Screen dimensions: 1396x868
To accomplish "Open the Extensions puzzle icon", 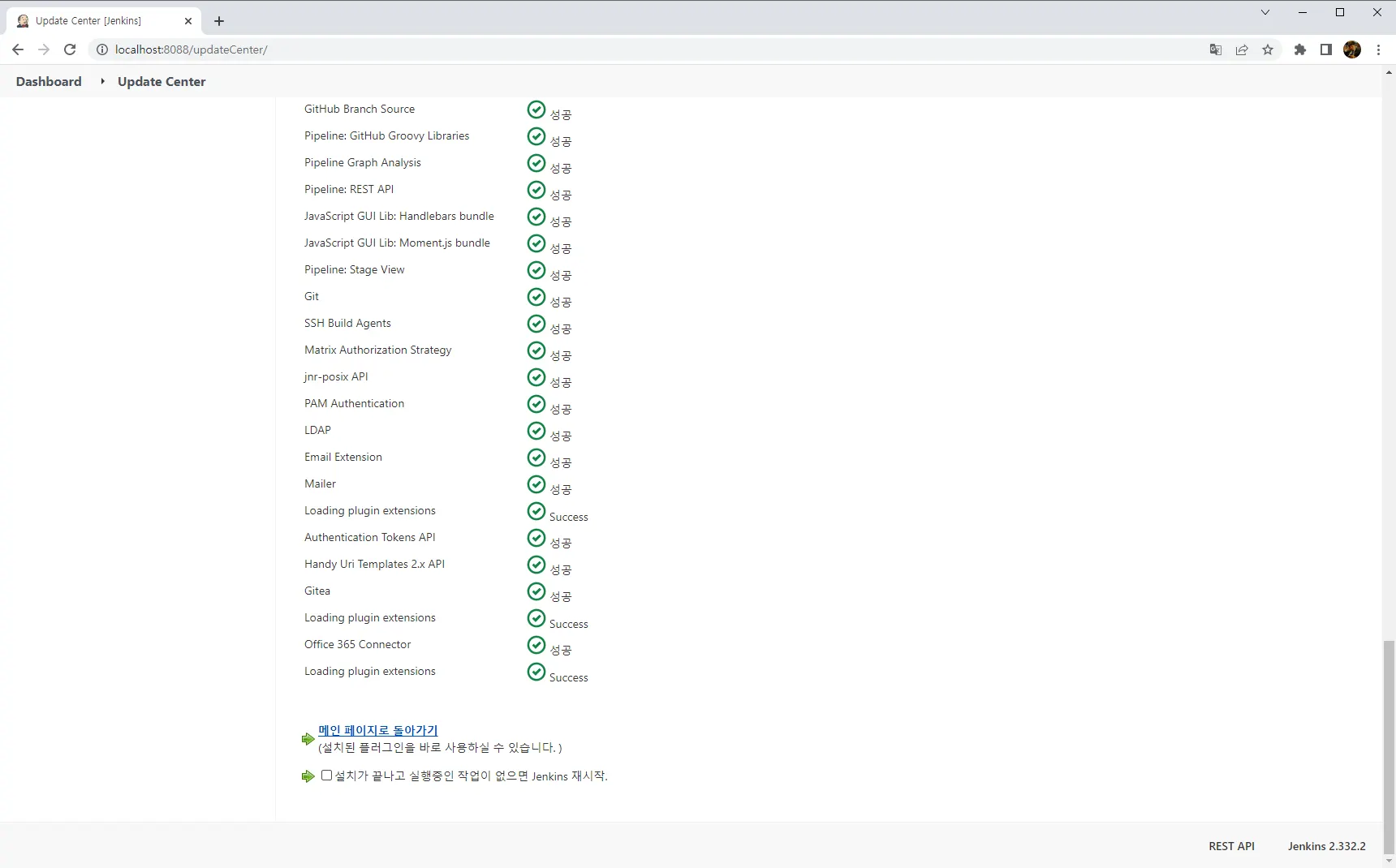I will 1300,49.
